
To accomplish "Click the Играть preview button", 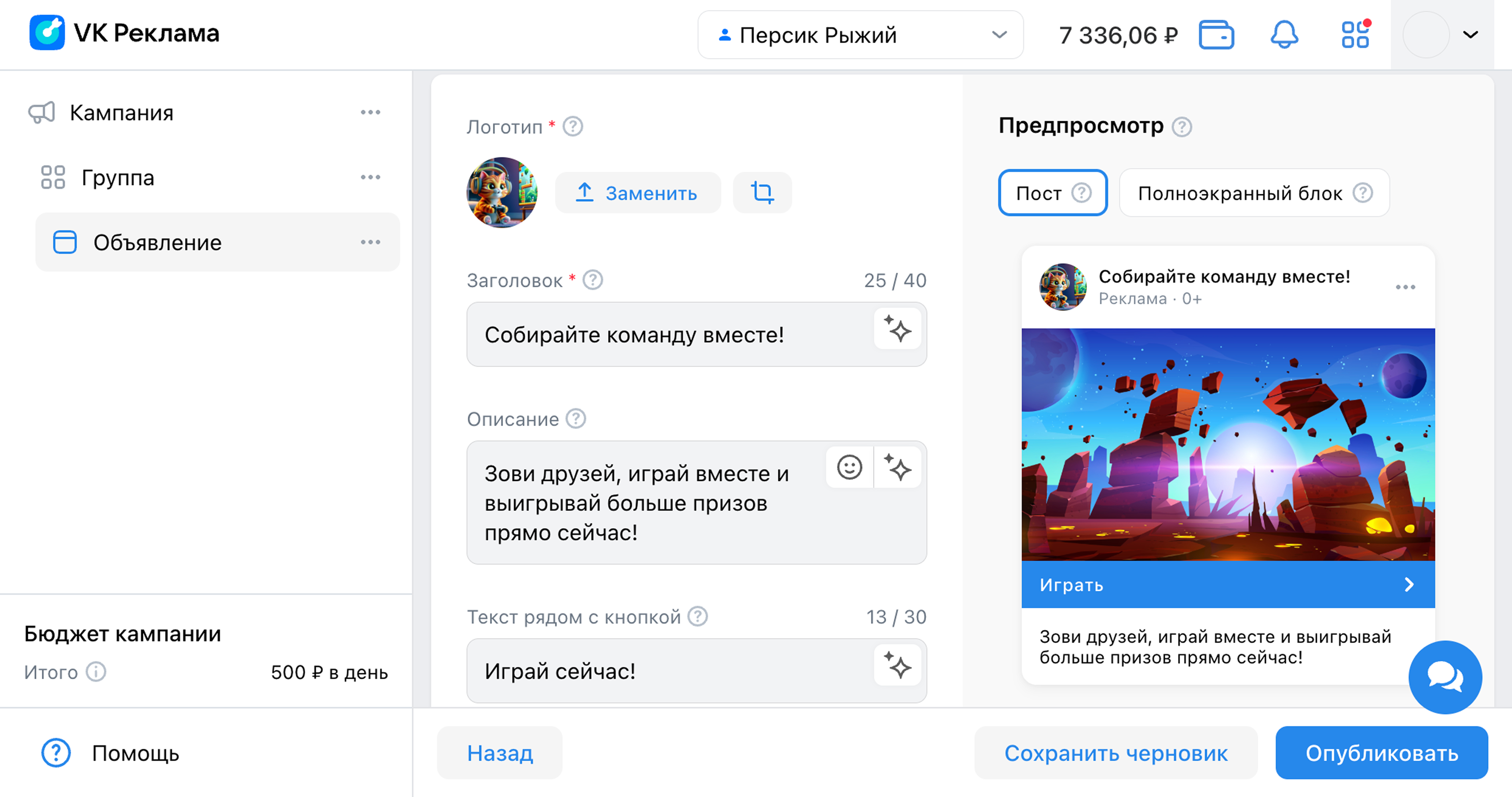I will [x=1228, y=584].
